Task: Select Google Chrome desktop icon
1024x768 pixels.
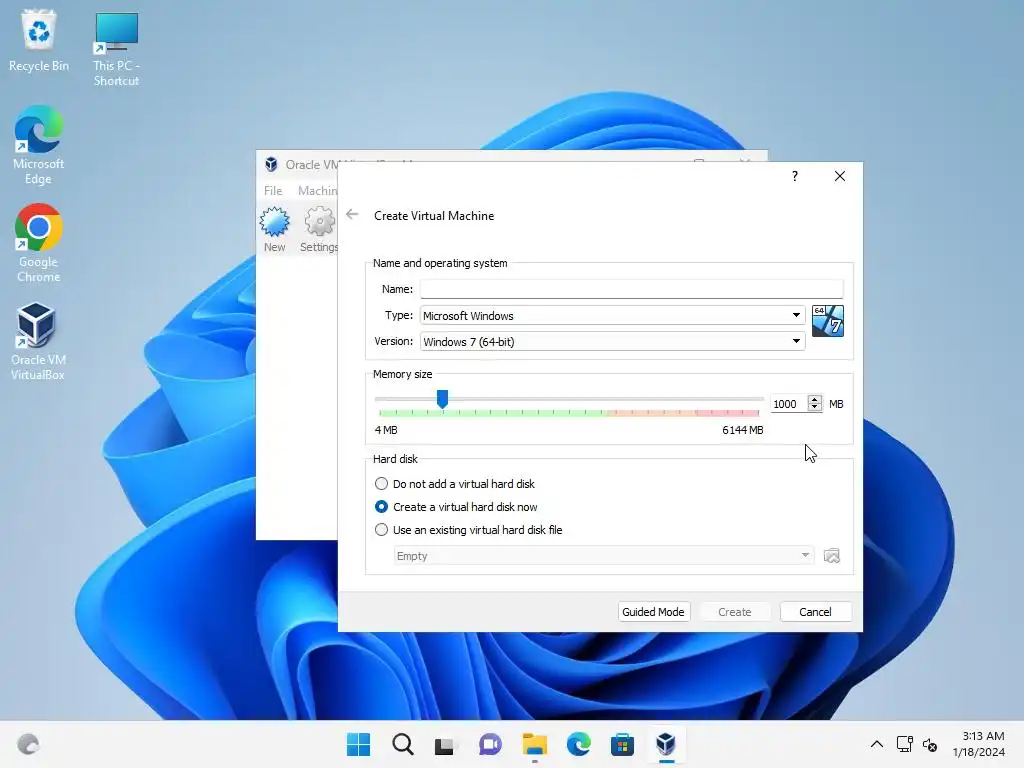Action: click(39, 243)
